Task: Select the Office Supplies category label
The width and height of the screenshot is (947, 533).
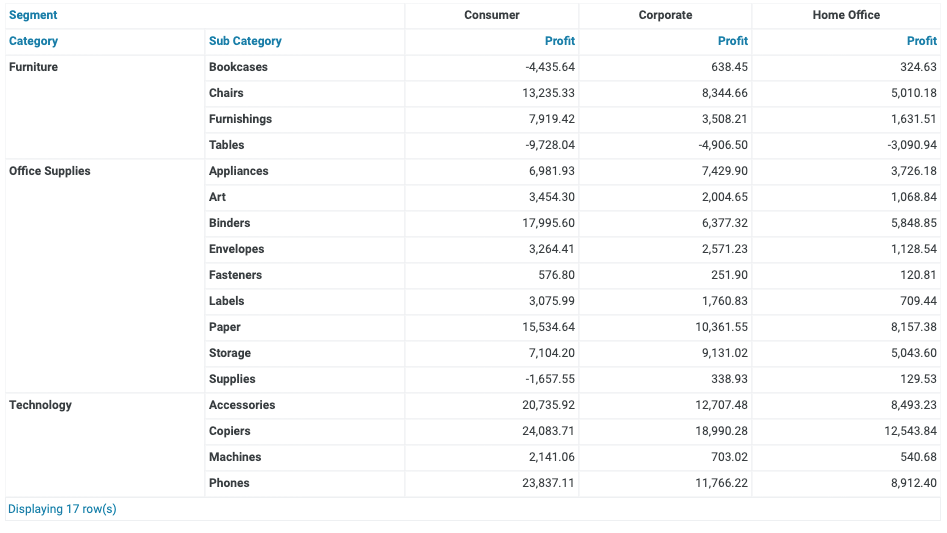Action: pyautogui.click(x=50, y=171)
